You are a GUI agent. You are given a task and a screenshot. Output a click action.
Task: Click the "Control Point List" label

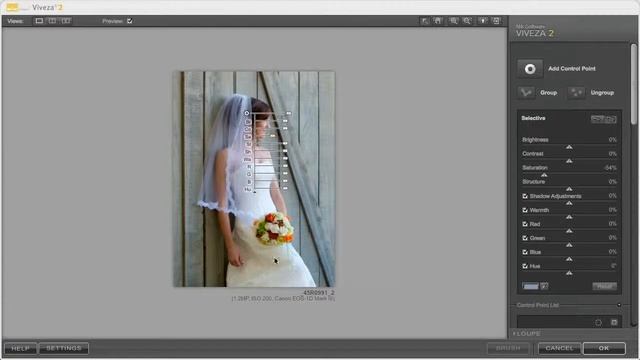pyautogui.click(x=538, y=305)
